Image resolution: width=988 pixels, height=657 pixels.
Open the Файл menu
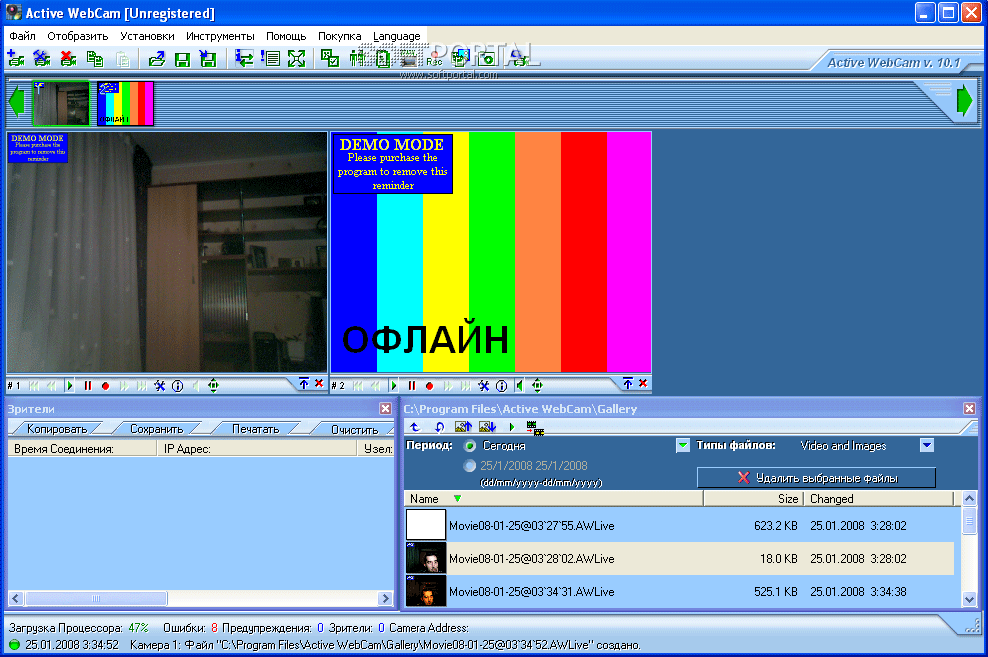click(23, 36)
